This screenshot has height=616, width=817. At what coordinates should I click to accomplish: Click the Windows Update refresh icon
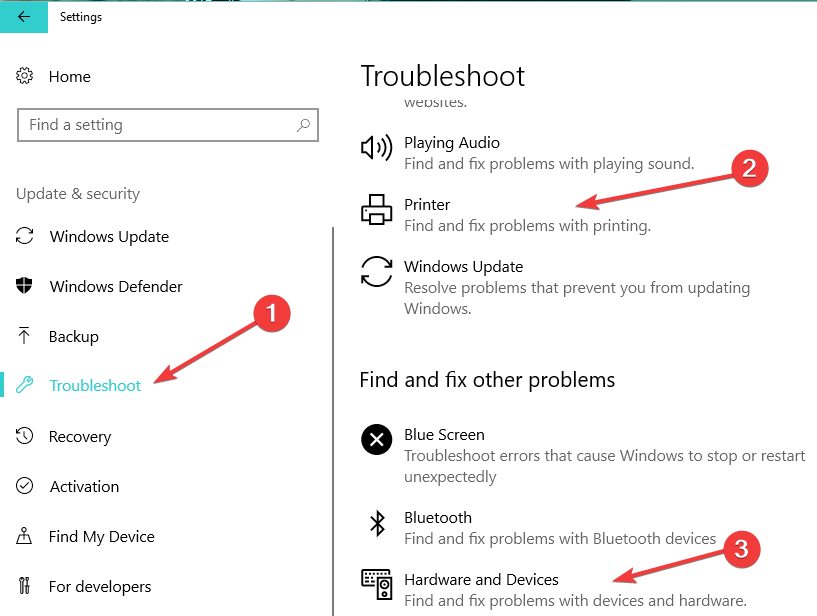(x=375, y=272)
